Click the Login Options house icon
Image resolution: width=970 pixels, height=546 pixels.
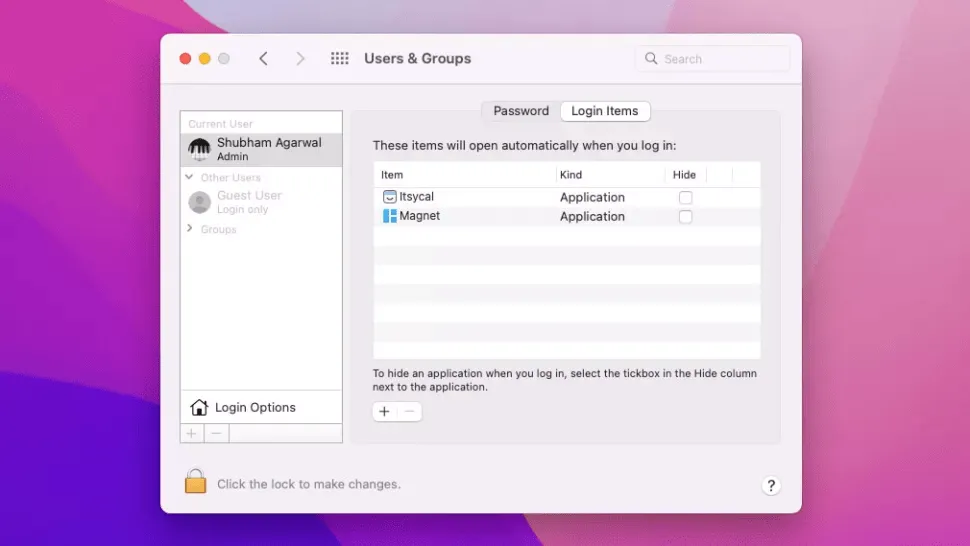pyautogui.click(x=199, y=407)
